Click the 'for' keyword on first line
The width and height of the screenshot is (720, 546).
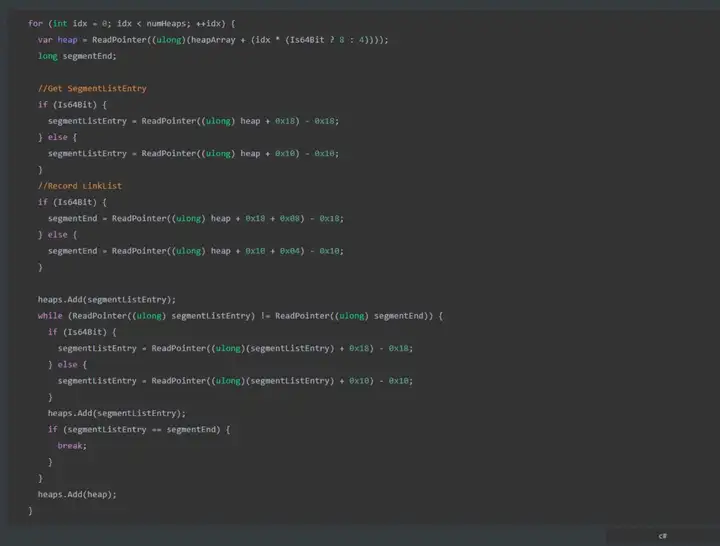tap(35, 23)
